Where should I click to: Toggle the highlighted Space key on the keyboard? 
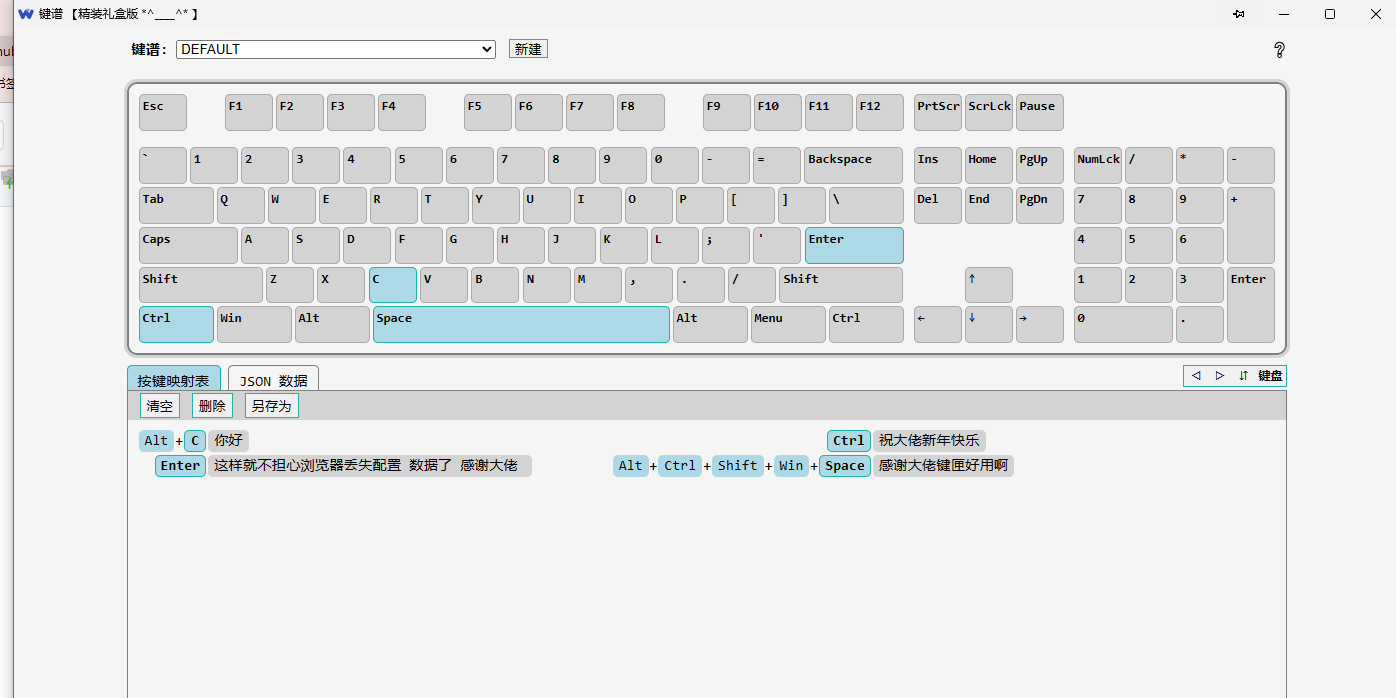pos(520,324)
